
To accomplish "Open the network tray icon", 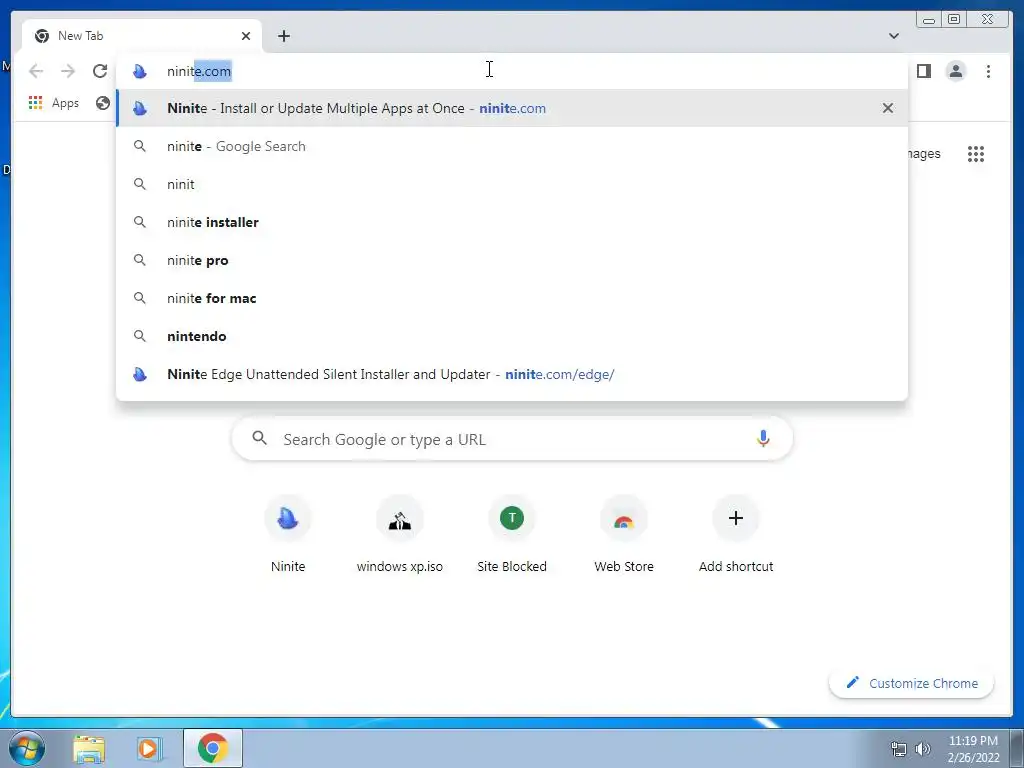I will coord(899,749).
